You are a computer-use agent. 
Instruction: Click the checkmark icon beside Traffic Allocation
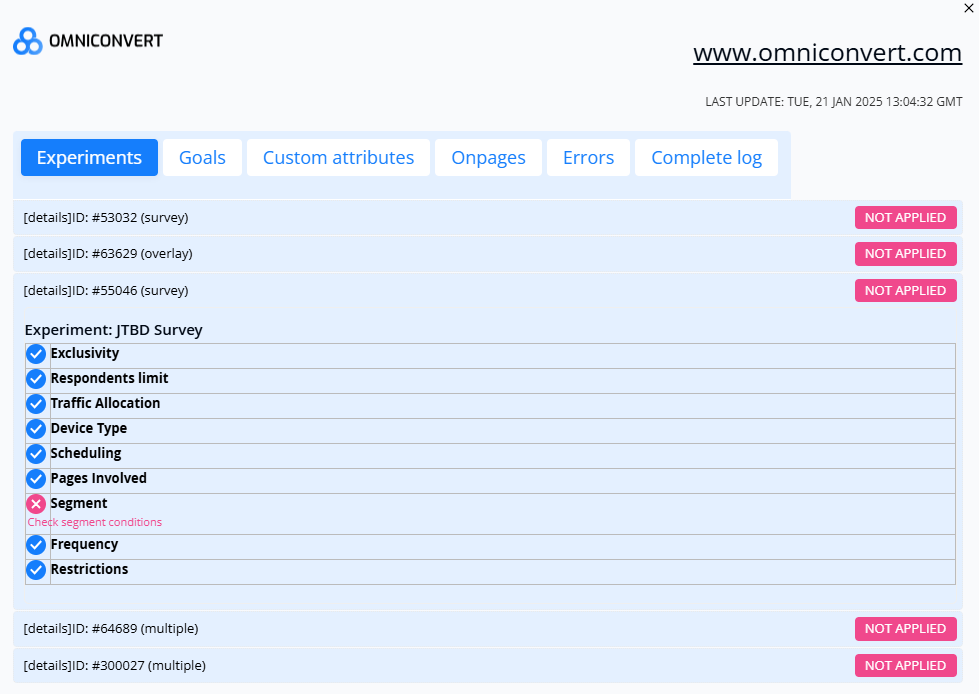[36, 404]
